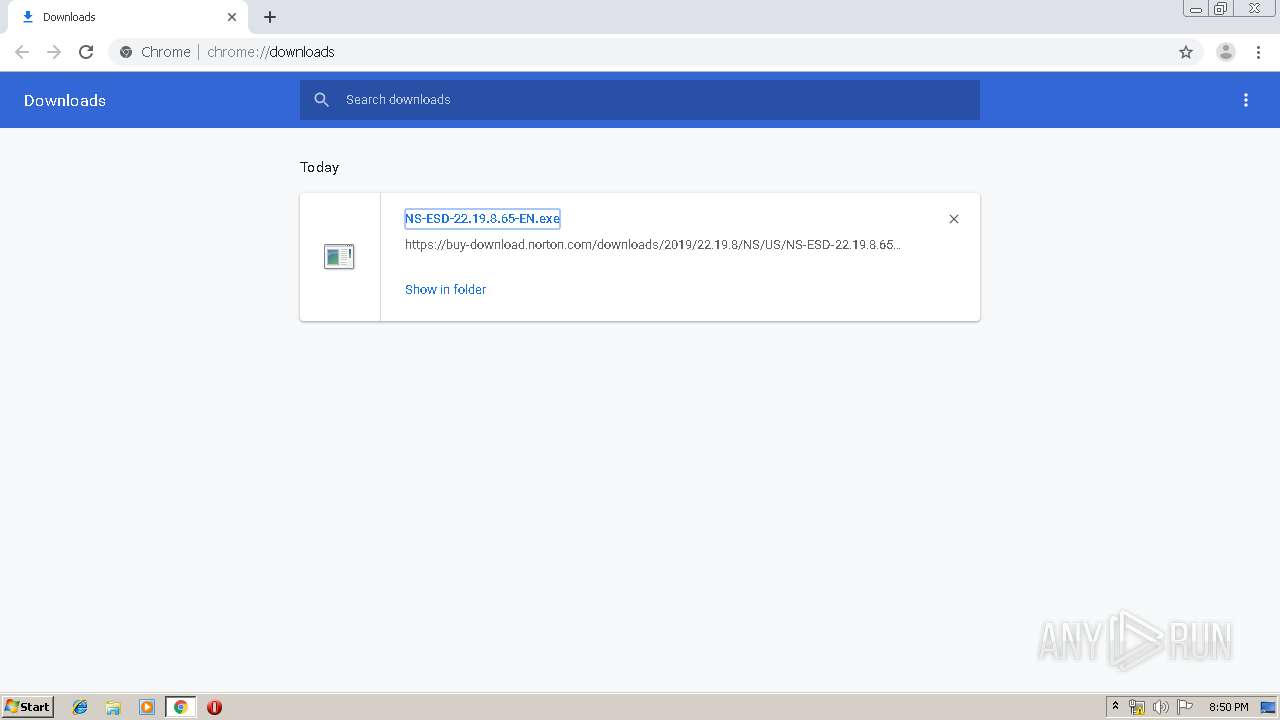Viewport: 1280px width, 720px height.
Task: Close the Downloads tab
Action: tap(232, 17)
